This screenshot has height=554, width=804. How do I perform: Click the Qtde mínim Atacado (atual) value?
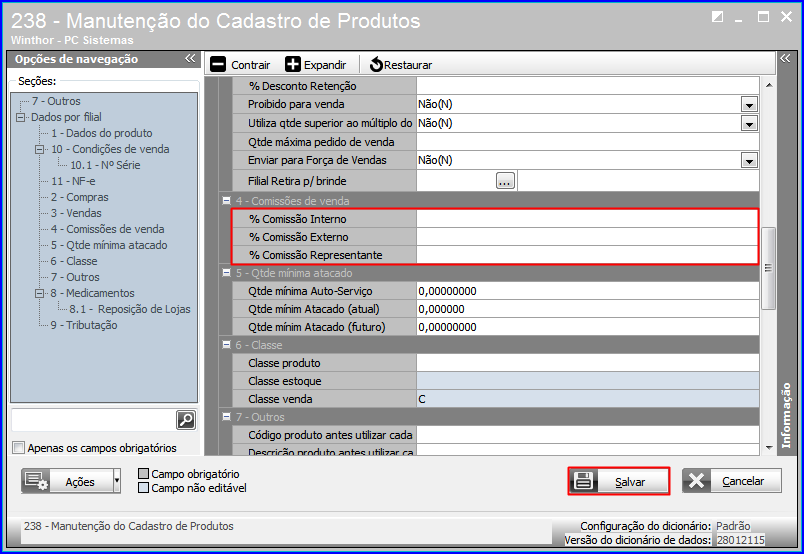[588, 309]
